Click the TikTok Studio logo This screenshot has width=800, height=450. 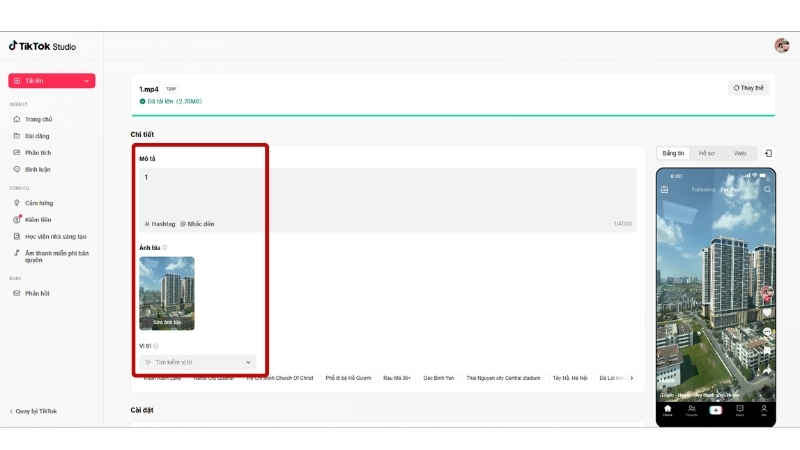42,46
